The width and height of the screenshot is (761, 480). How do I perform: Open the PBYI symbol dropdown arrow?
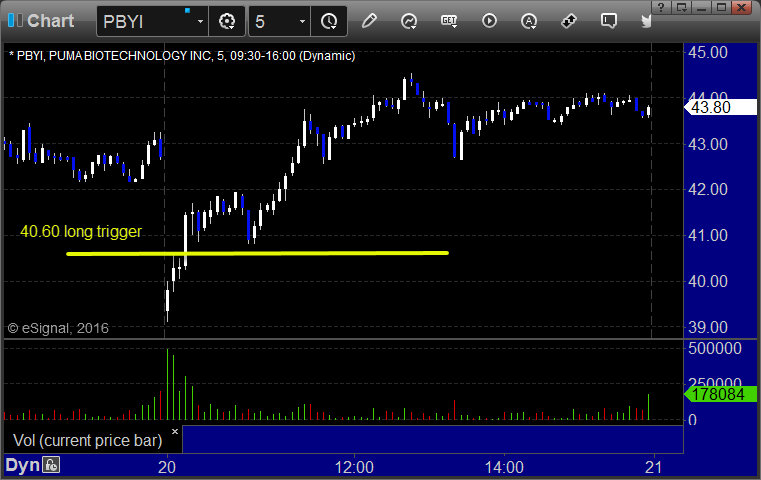pos(200,21)
